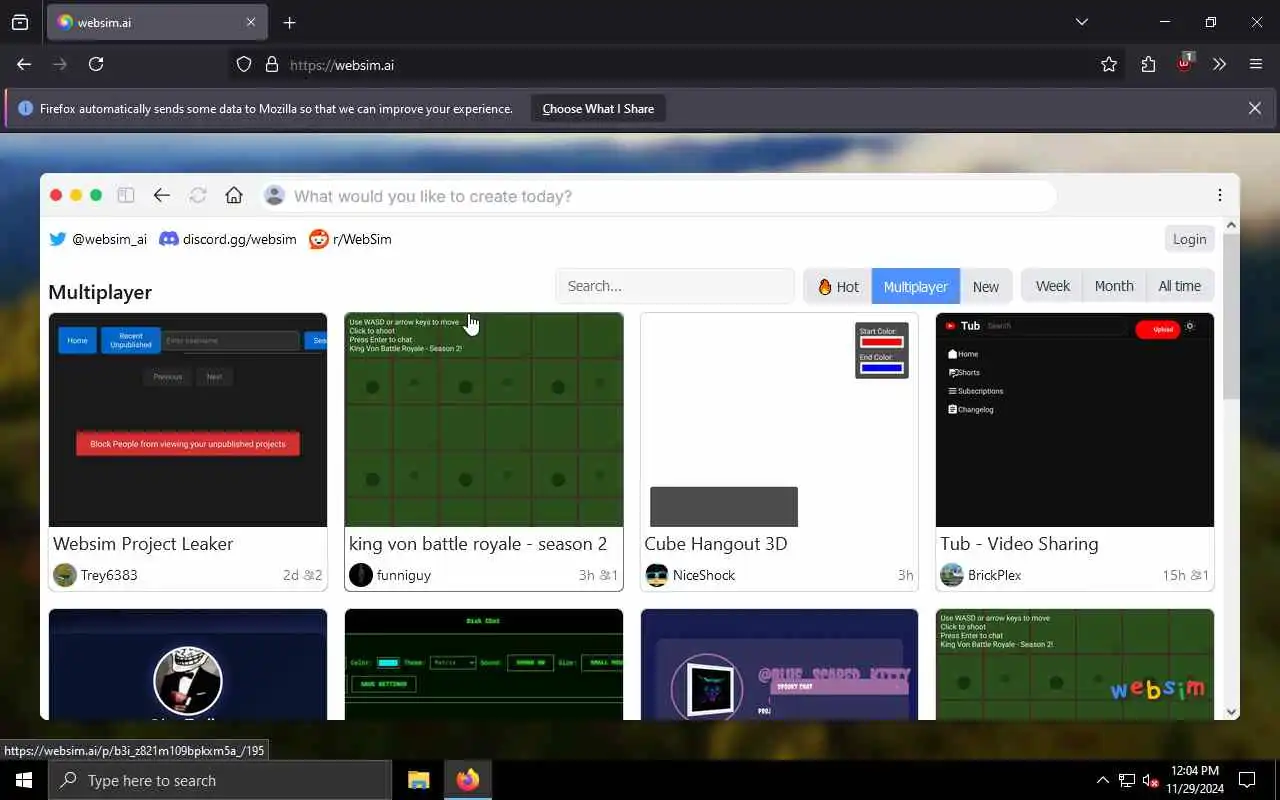Screen dimensions: 1280x800
Task: Open the green terminal chat project thumbnail
Action: click(x=484, y=664)
